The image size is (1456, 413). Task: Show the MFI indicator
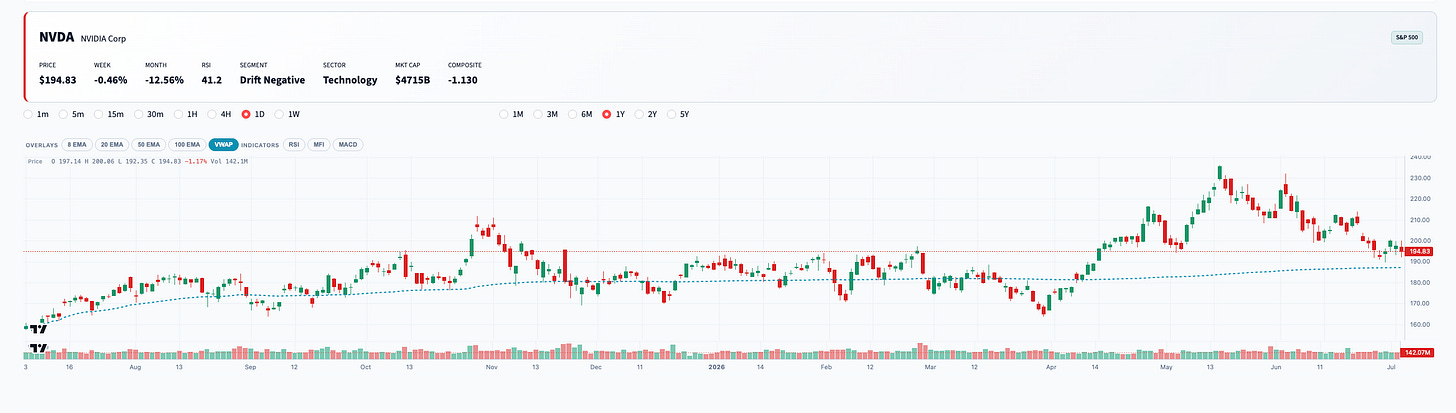click(318, 144)
